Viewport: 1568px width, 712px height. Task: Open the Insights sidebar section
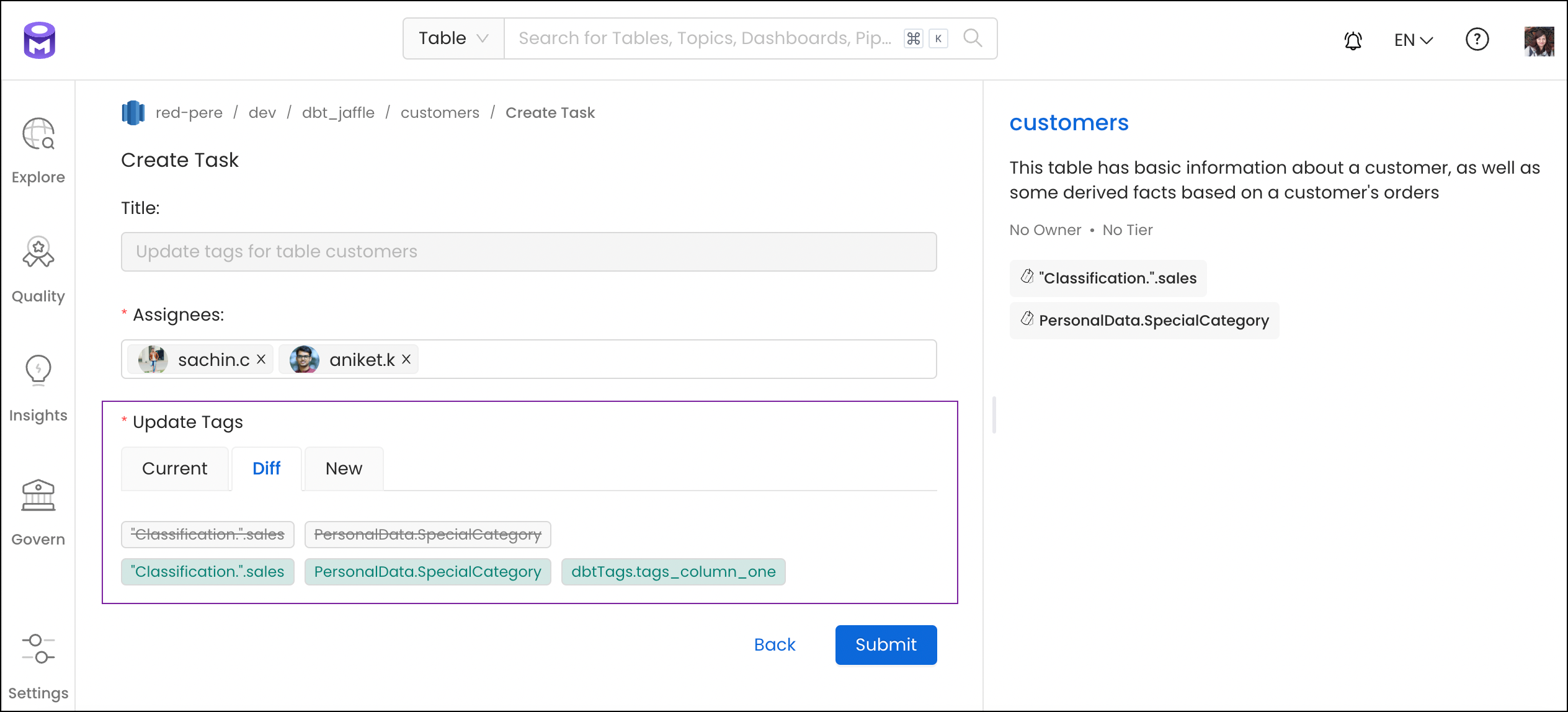pos(38,389)
